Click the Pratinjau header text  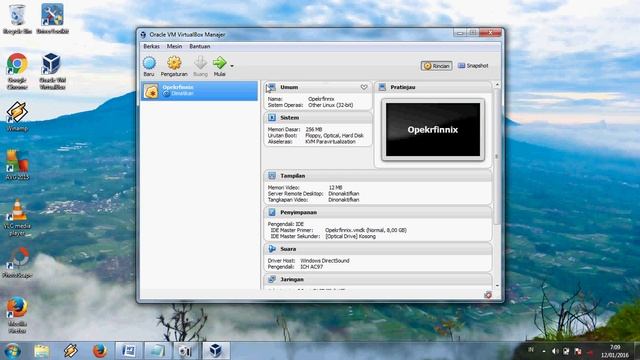click(403, 87)
